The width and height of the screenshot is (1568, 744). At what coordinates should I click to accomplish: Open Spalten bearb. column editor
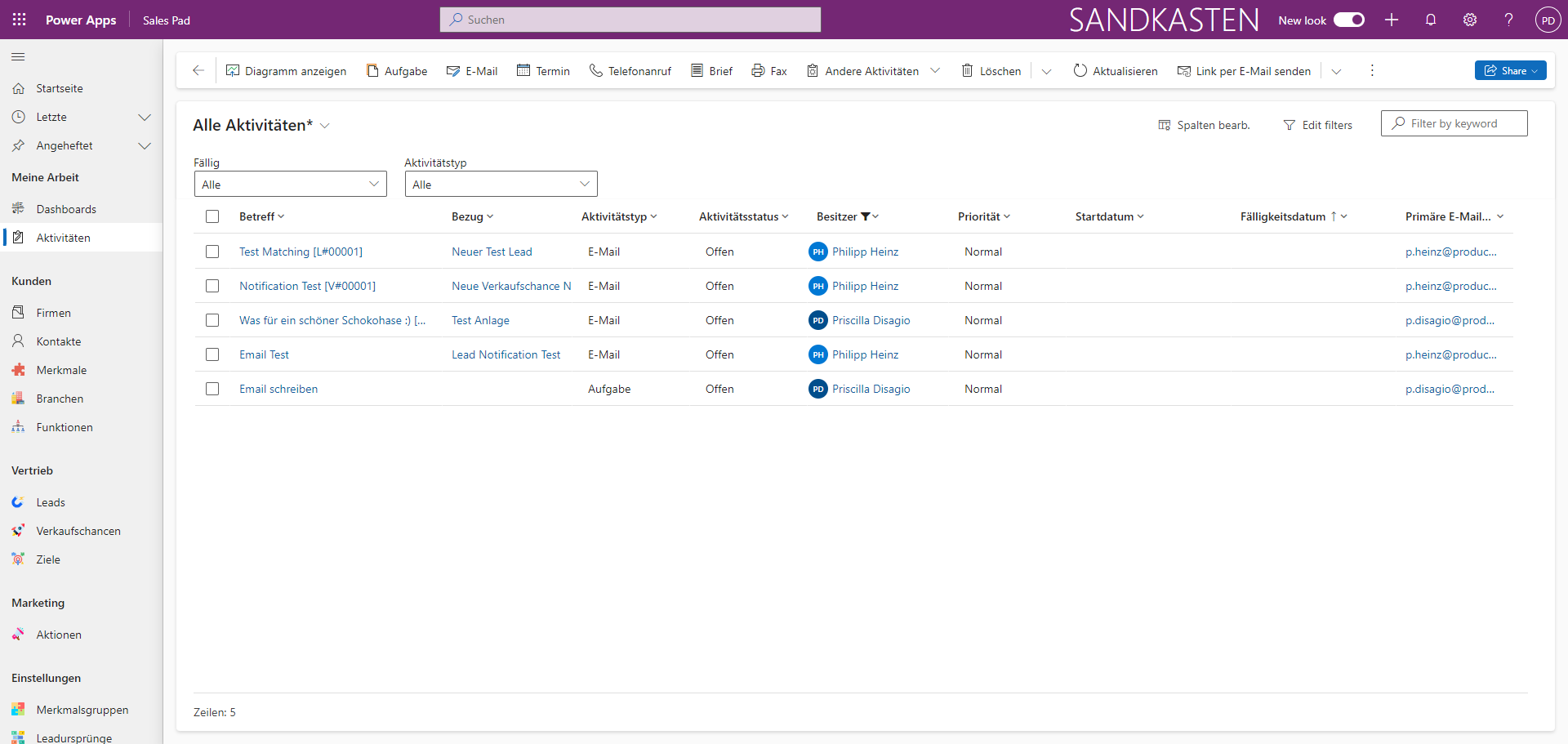click(x=1205, y=125)
